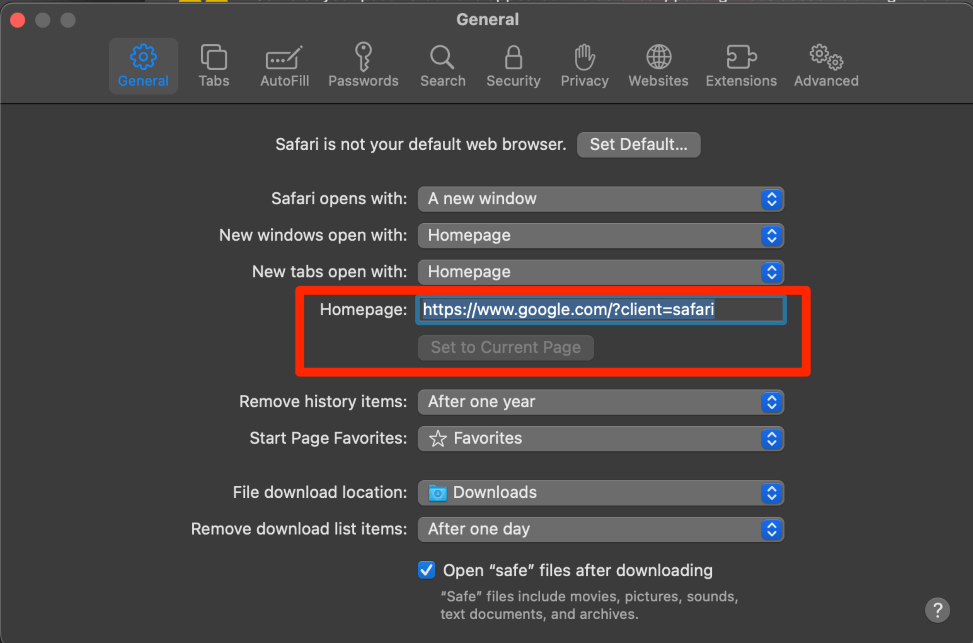973x643 pixels.
Task: Open AutoFill preferences
Action: coord(284,66)
